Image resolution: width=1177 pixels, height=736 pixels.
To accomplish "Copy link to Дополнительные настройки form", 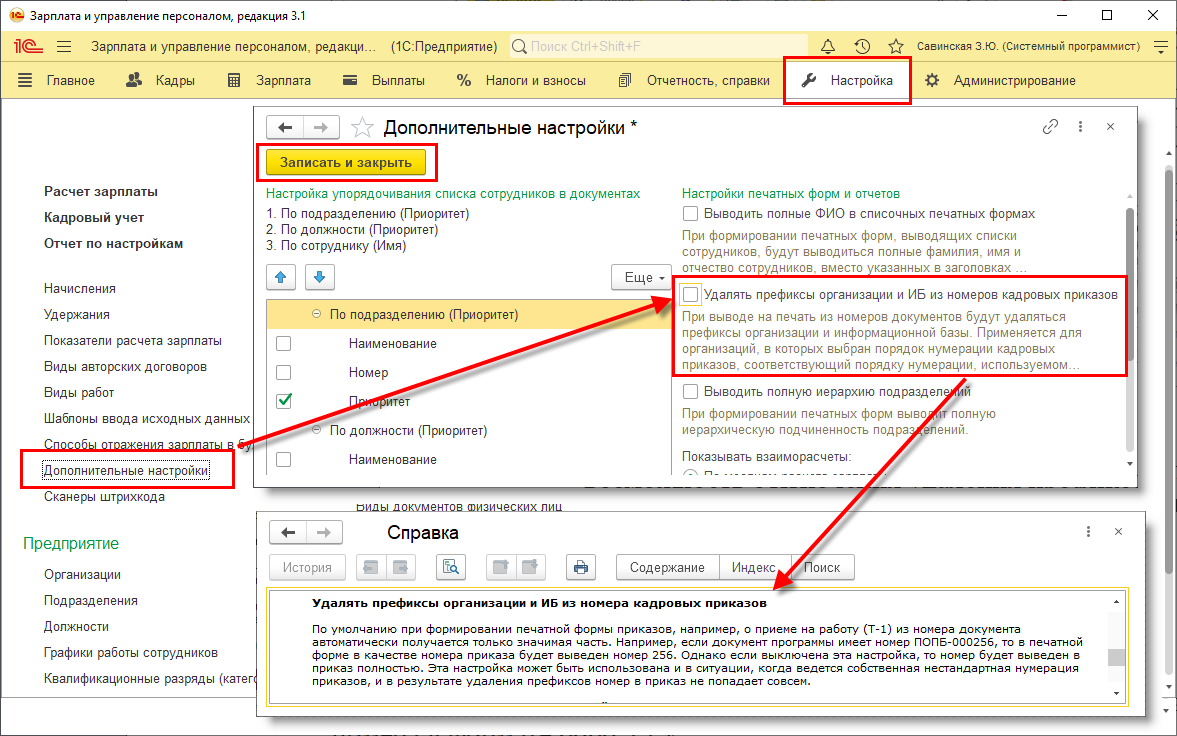I will tap(1050, 127).
